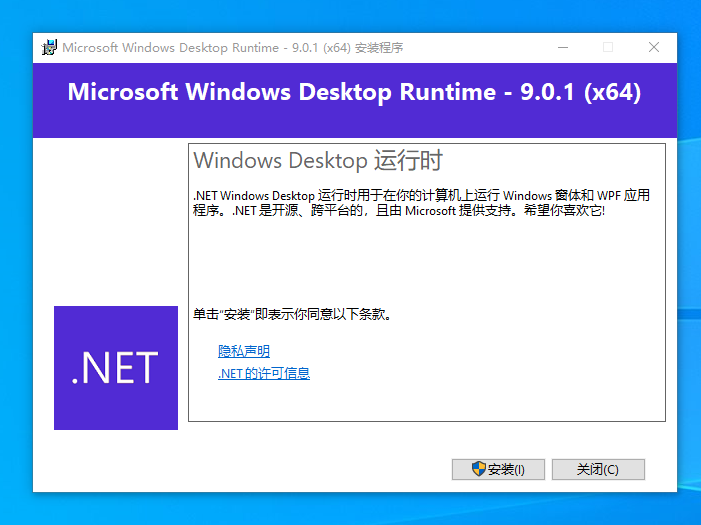
Task: Click the text '单击"安装"即表示你同意以下条款。'
Action: tap(292, 314)
